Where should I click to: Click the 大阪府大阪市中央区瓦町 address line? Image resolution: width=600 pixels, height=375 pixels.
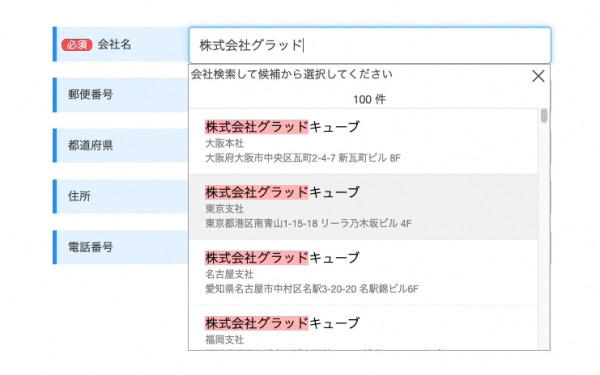303,158
